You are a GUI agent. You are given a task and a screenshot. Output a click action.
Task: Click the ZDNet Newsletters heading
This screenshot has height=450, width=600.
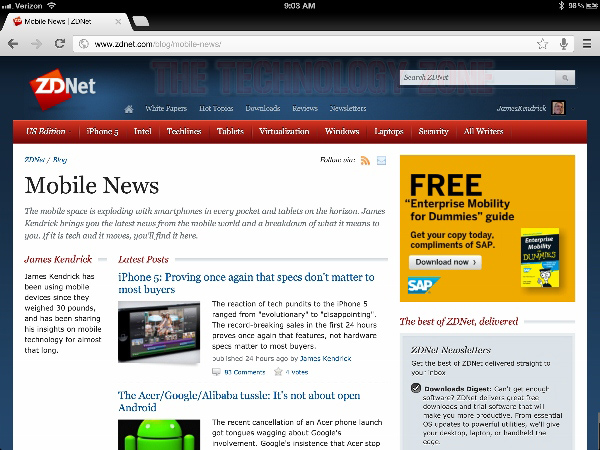tap(451, 350)
